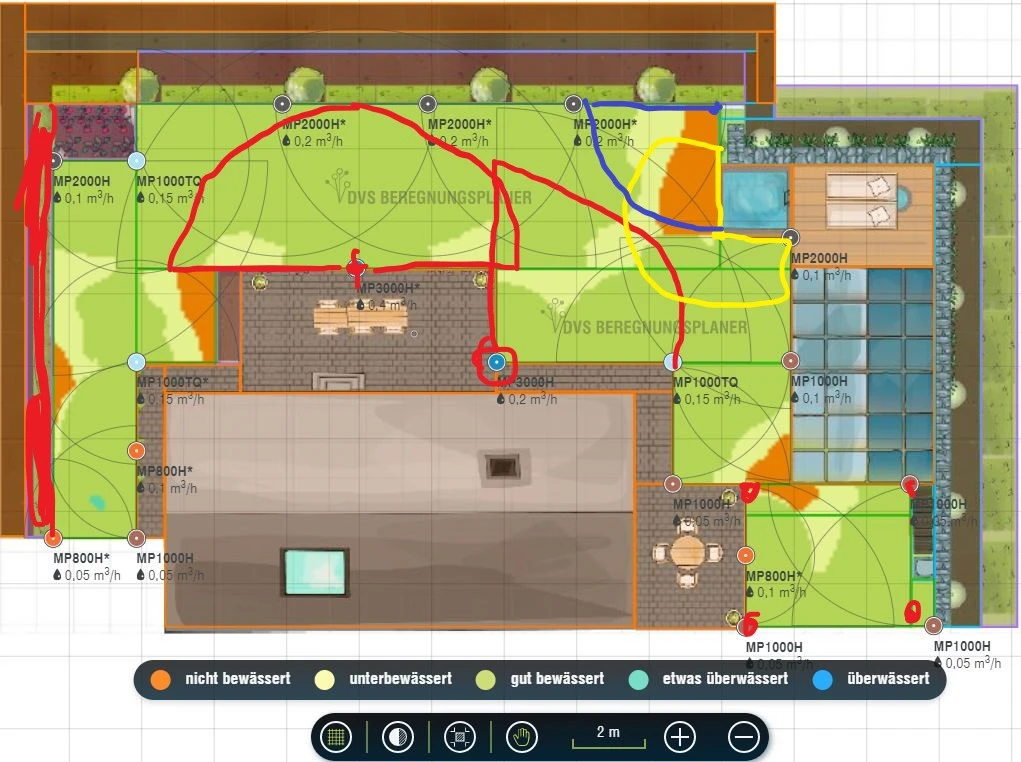This screenshot has height=762, width=1021.
Task: Select the MP800H* sprinkler with 0,05 m³/h
Action: pos(53,538)
